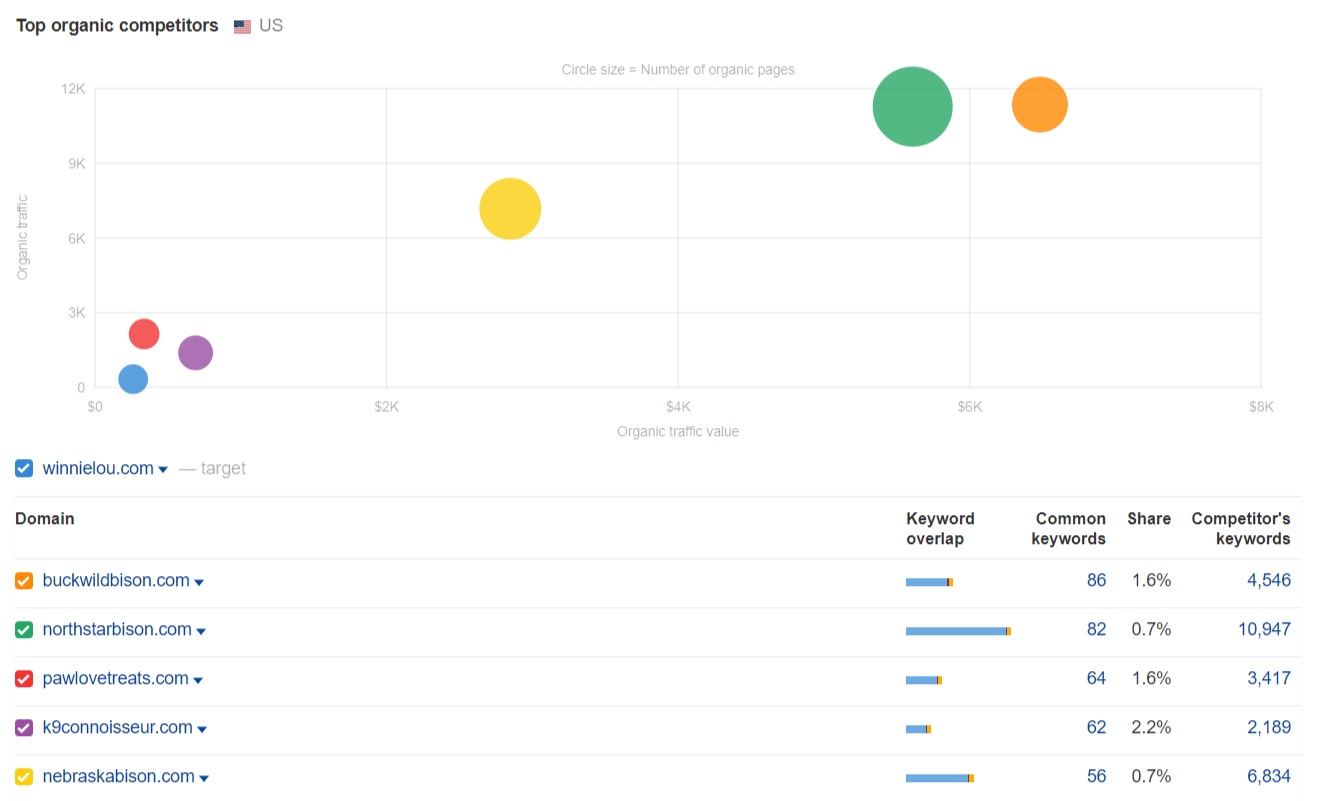Disable the pawlovetreats.com red checkbox

click(24, 679)
